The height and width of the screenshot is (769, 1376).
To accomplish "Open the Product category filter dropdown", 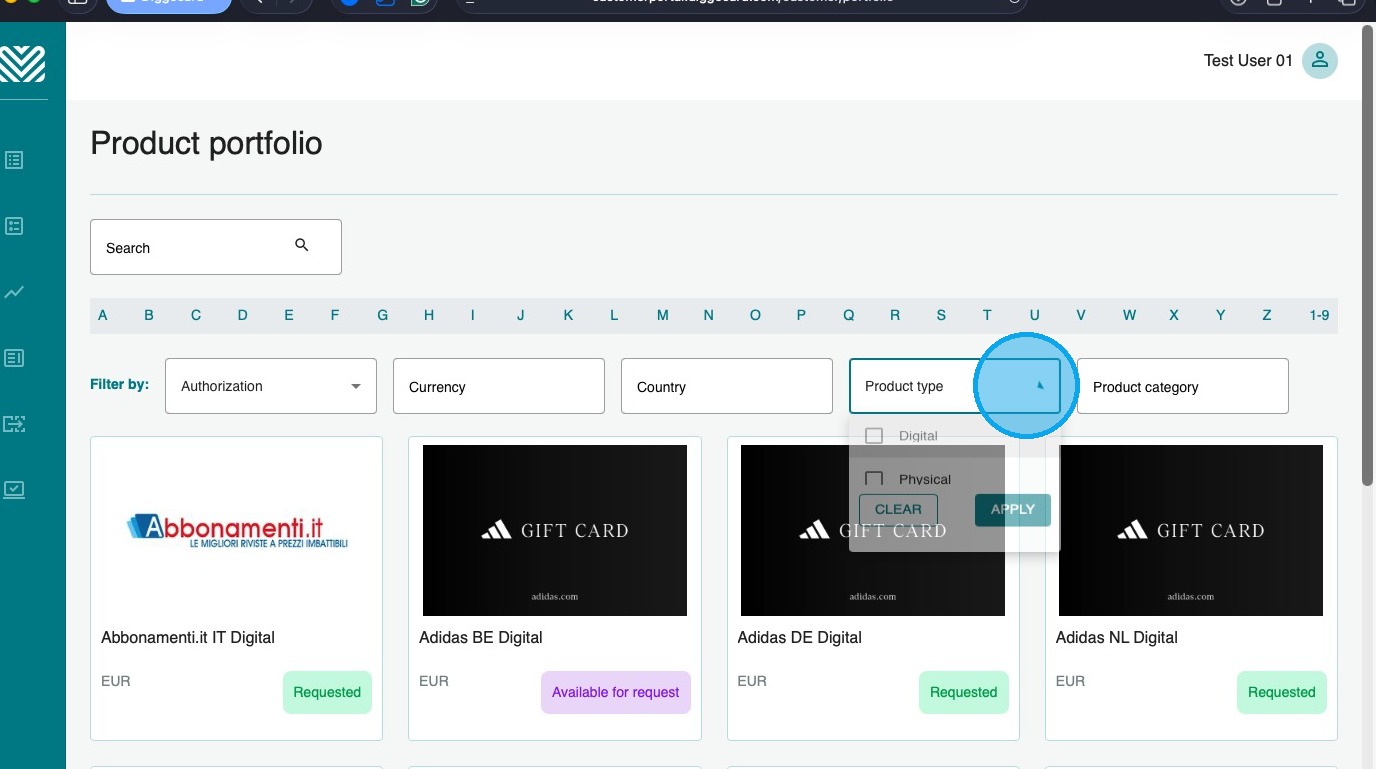I will (x=1183, y=386).
